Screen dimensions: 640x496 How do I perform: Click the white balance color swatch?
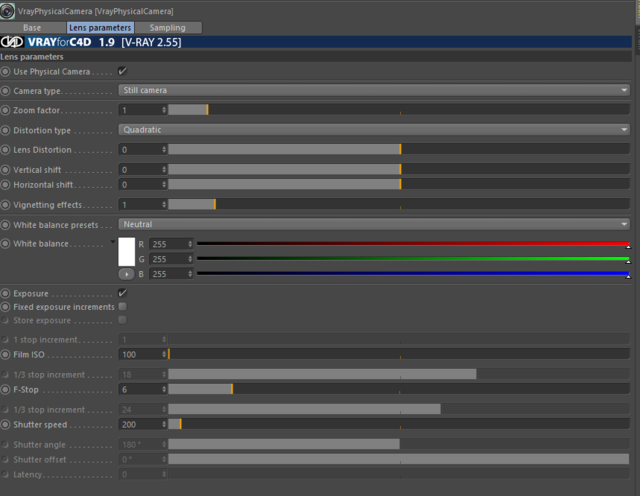[127, 251]
